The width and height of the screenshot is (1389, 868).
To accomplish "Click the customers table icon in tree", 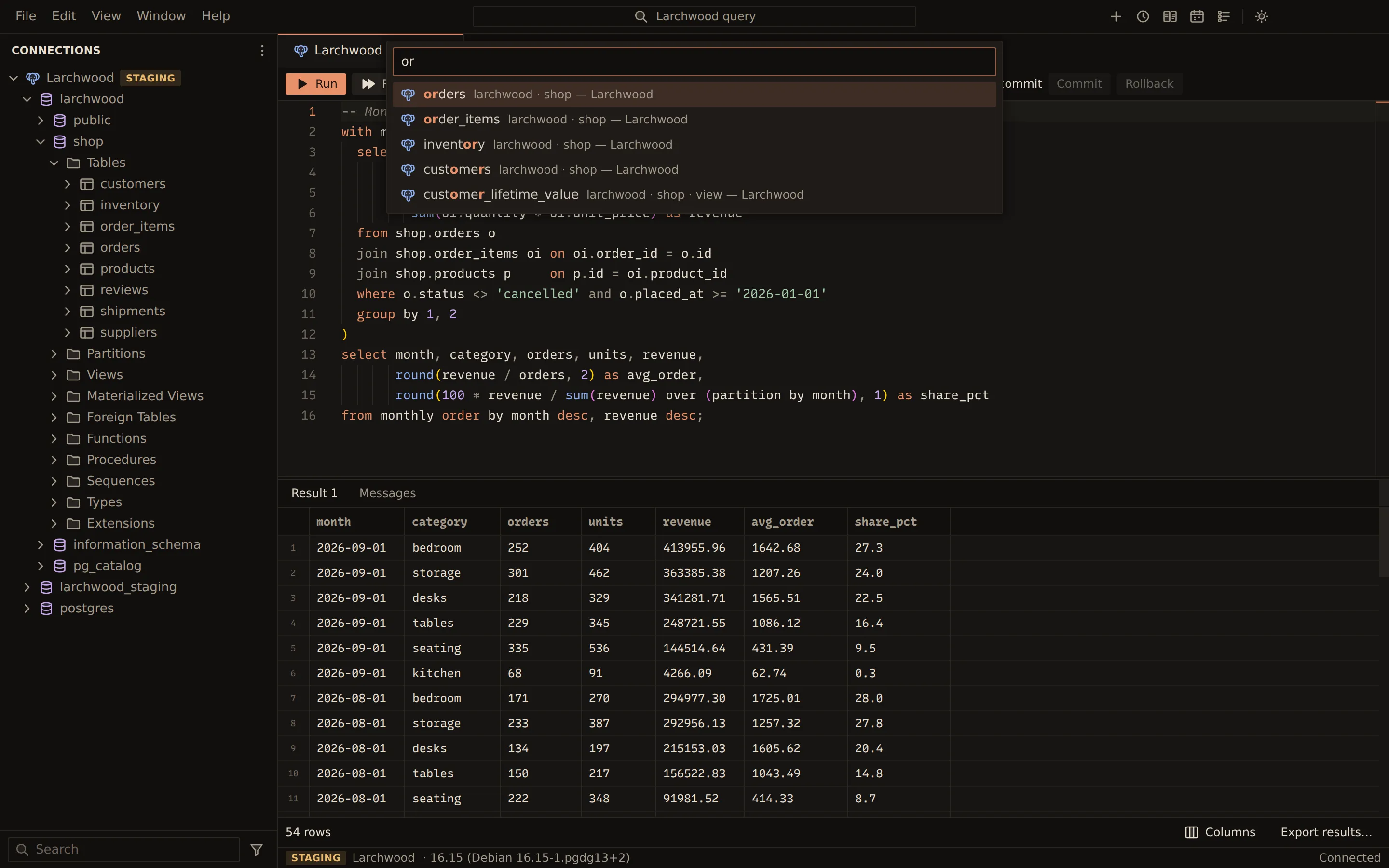I will [x=87, y=184].
